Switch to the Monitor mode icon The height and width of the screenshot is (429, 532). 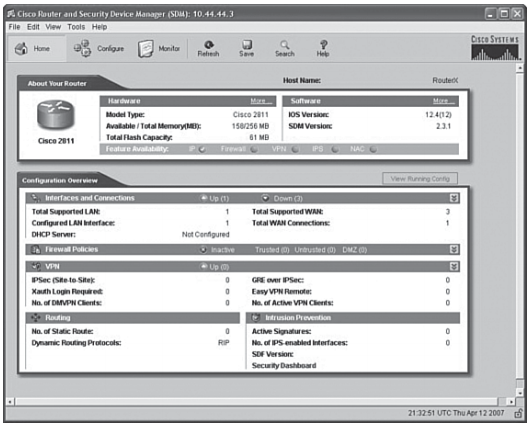click(146, 49)
